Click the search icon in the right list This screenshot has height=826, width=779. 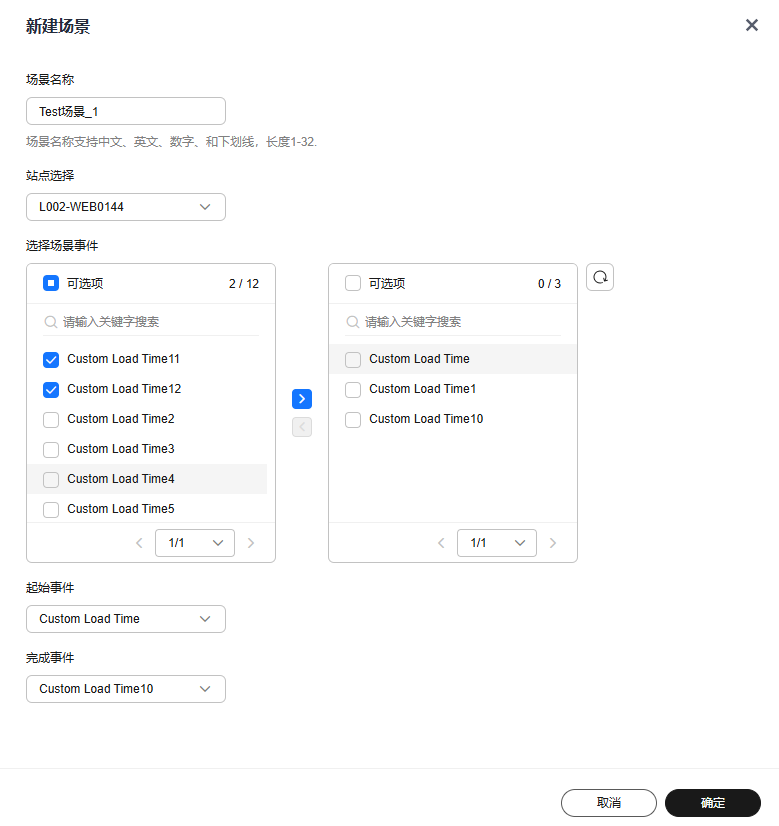point(352,322)
